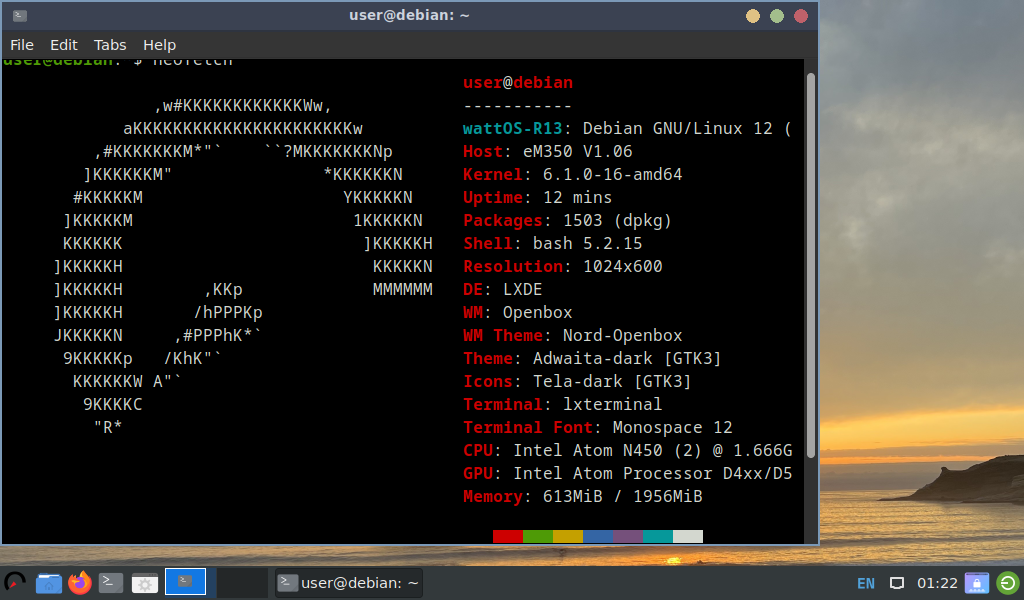The image size is (1024, 600).
Task: Switch to the first workspace in pager
Action: 185,582
